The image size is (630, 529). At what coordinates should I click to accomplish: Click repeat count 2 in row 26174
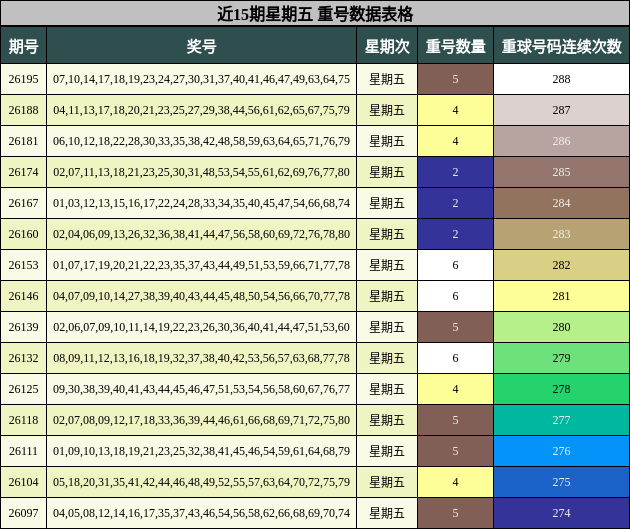coord(455,172)
